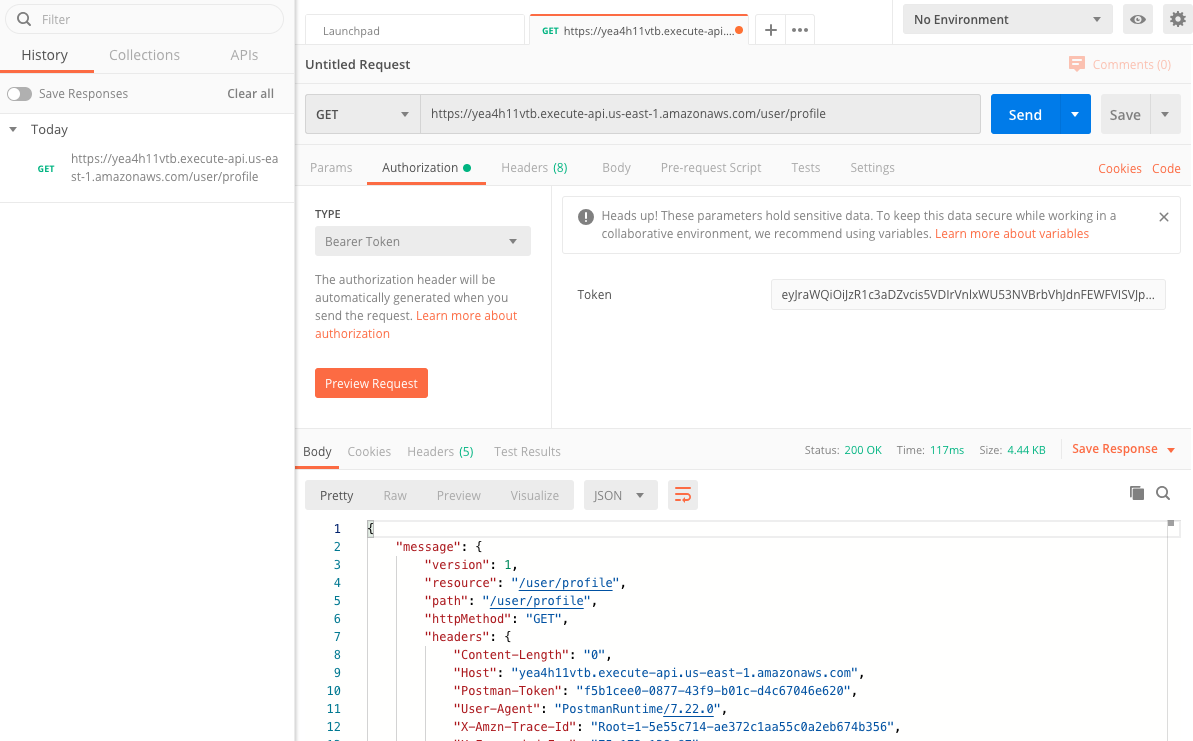This screenshot has width=1193, height=741.
Task: Open the Learn more about variables link
Action: (x=1012, y=233)
